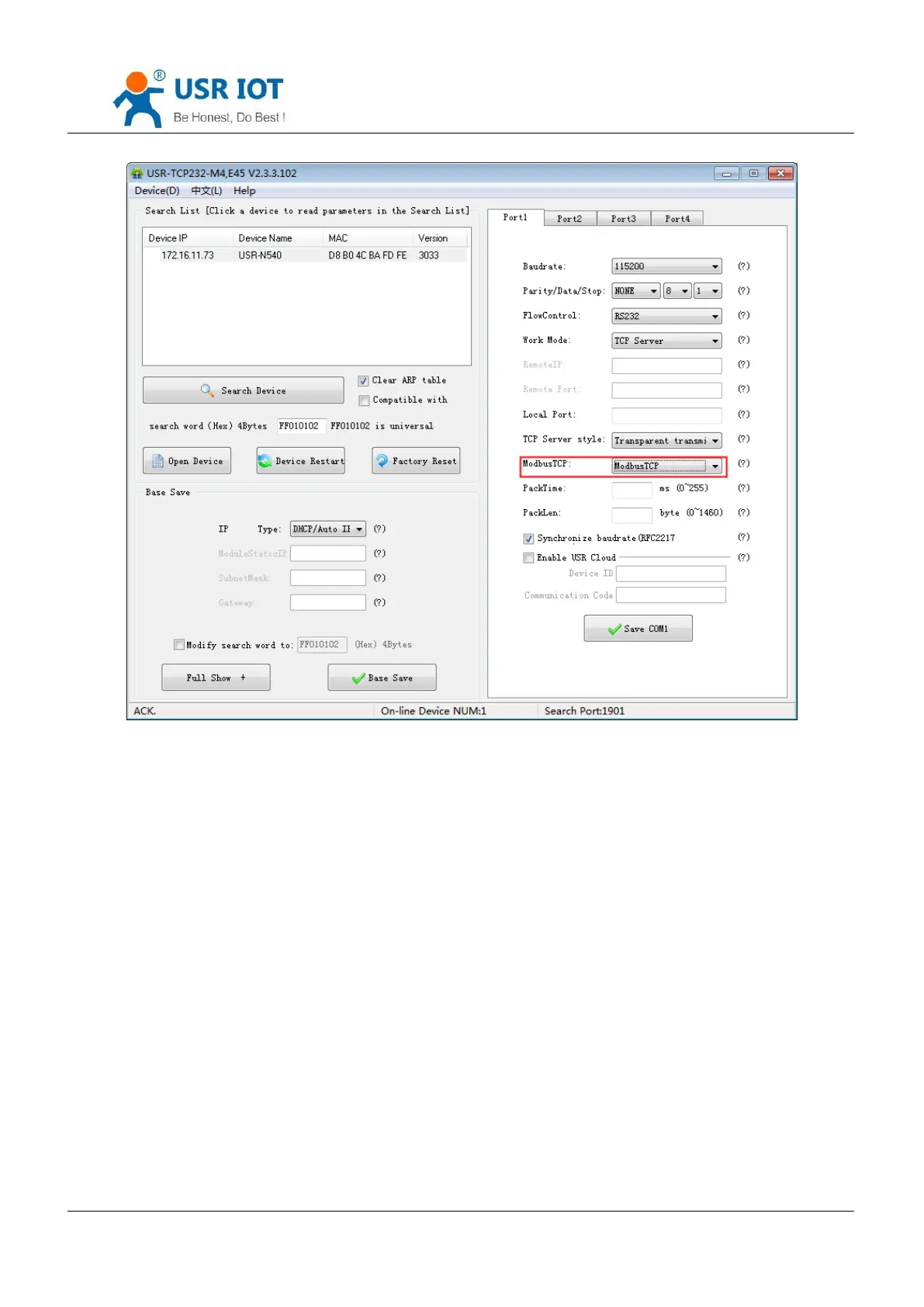The height and width of the screenshot is (1307, 924).
Task: Open the TCP Server style dropdown
Action: (666, 441)
